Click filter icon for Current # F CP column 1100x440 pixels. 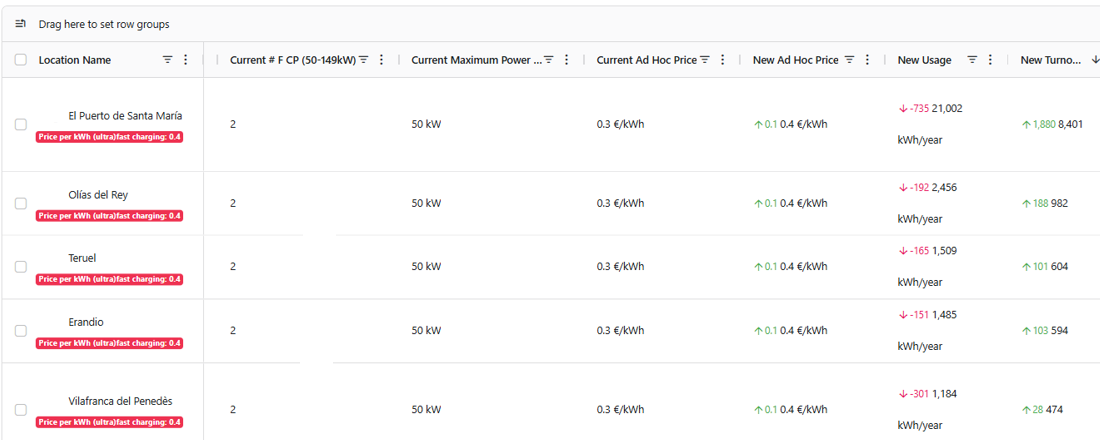coord(363,60)
